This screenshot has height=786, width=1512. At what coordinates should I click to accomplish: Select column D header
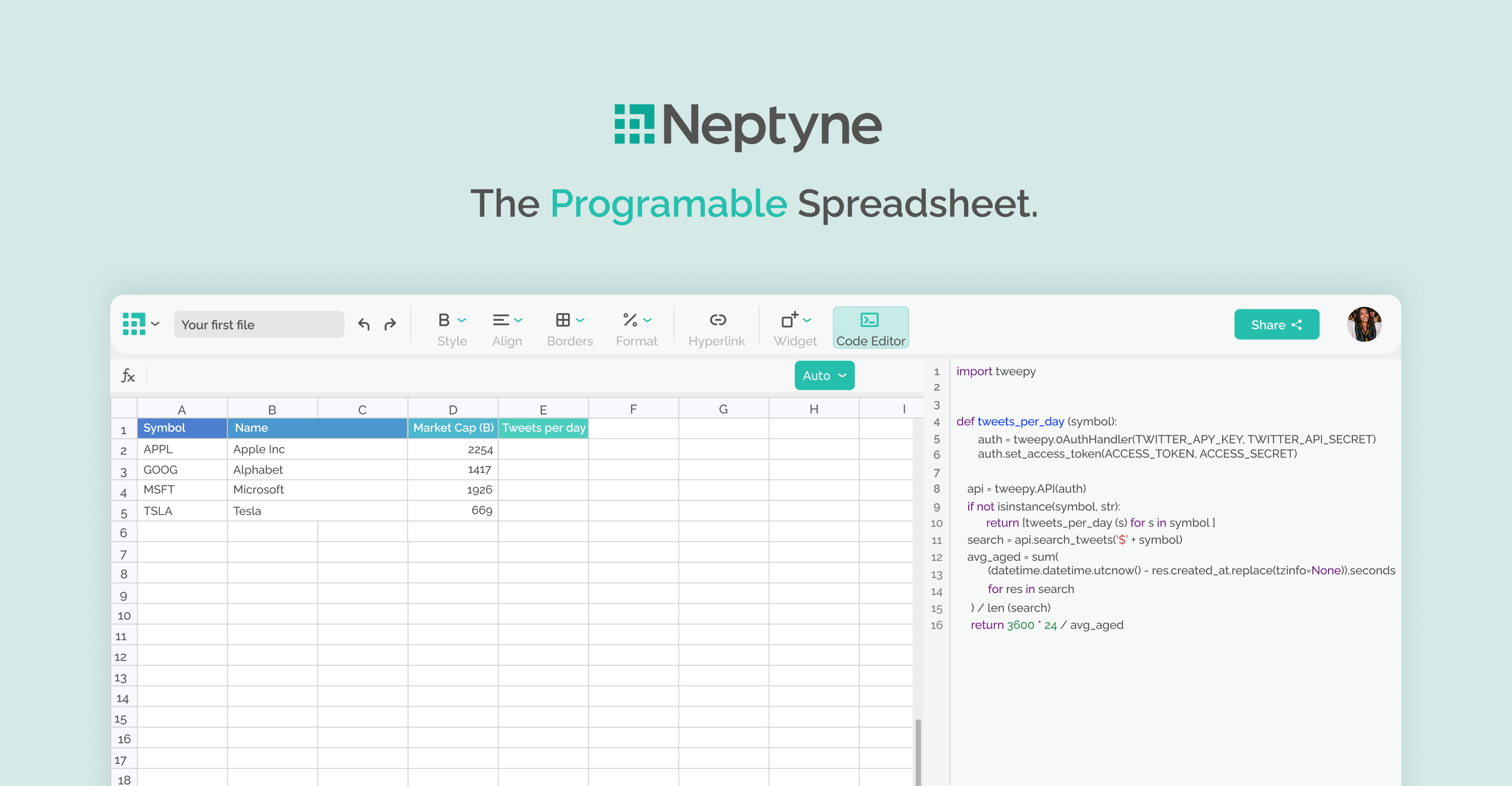click(453, 409)
